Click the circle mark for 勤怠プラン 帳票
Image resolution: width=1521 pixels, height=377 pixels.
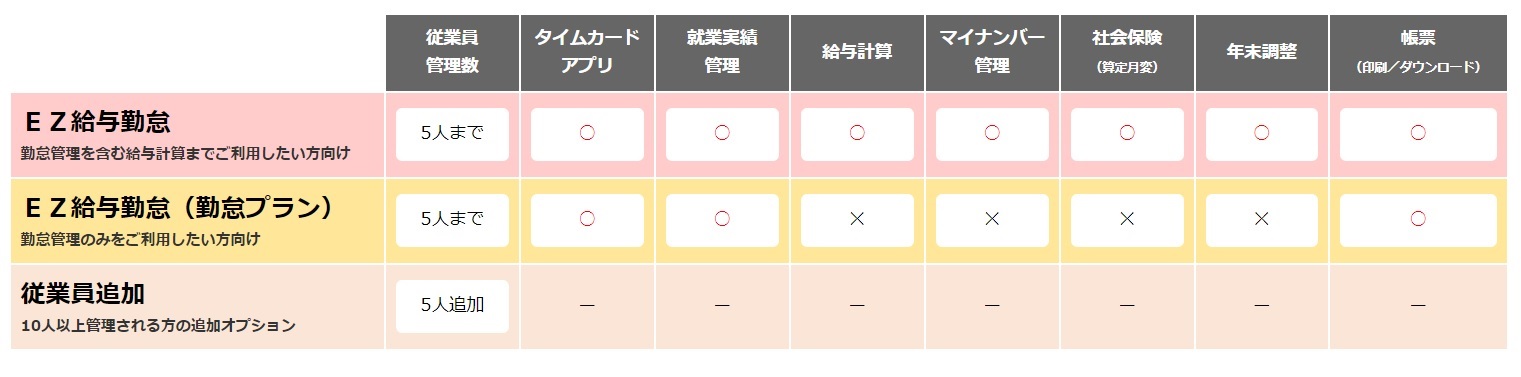pos(1418,219)
